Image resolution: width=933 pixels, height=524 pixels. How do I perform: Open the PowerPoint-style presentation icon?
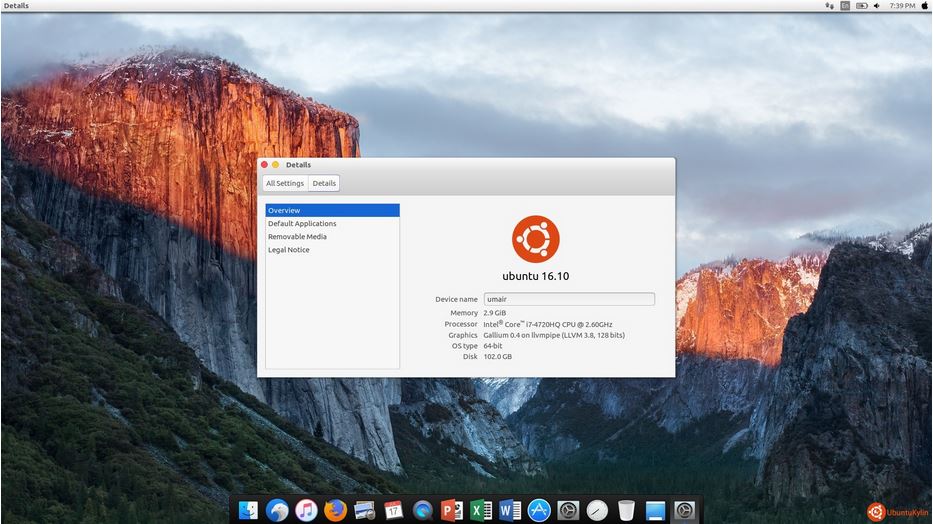[452, 510]
